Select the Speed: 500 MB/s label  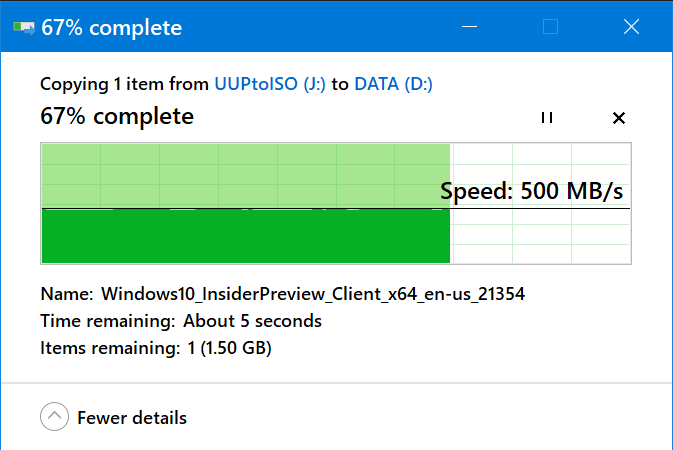[x=531, y=191]
